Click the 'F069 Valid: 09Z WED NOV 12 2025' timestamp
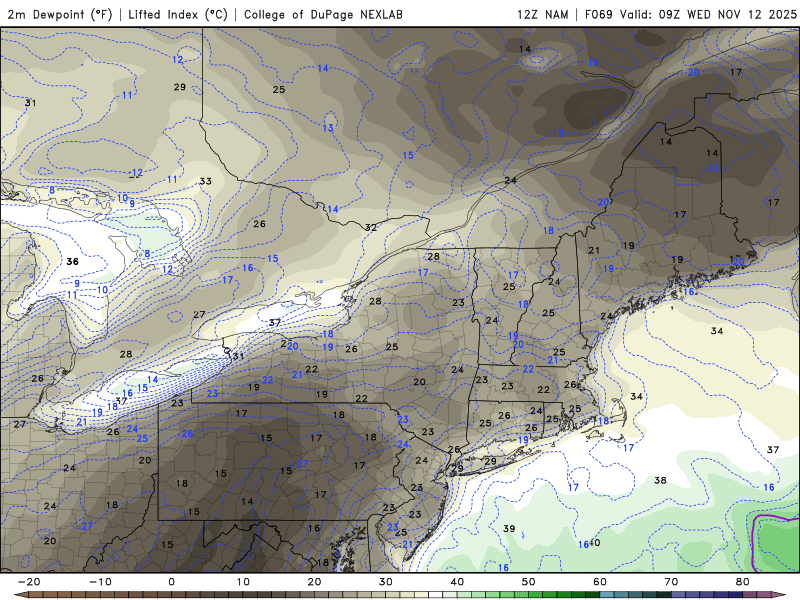 [x=690, y=14]
